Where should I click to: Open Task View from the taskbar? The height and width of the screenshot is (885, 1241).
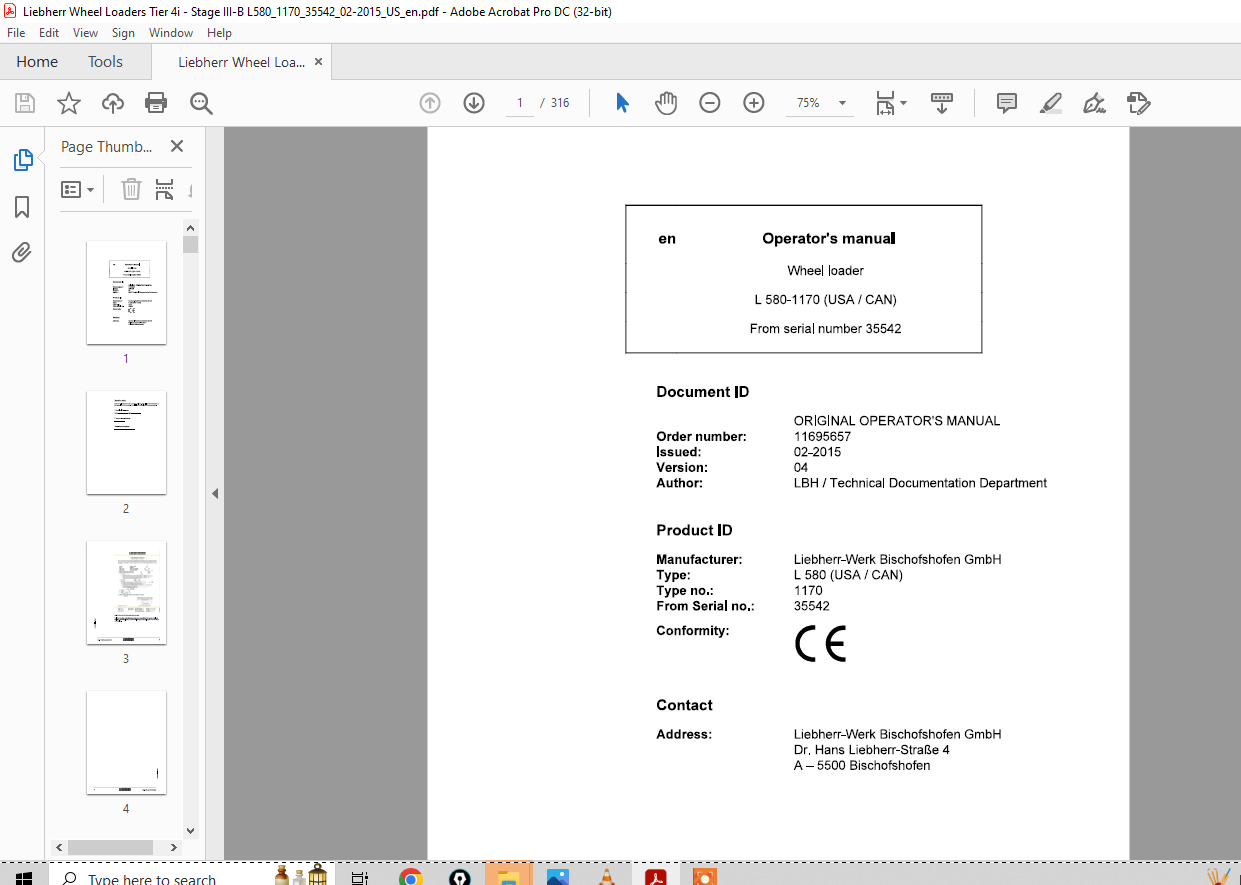coord(361,877)
